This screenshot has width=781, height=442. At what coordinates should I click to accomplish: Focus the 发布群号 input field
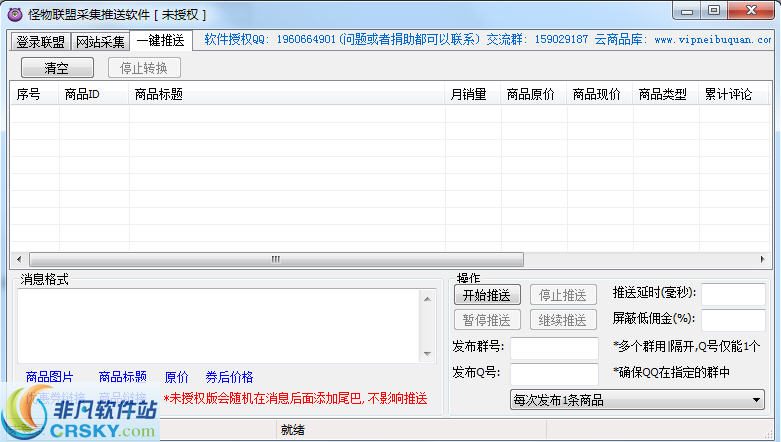tap(554, 348)
